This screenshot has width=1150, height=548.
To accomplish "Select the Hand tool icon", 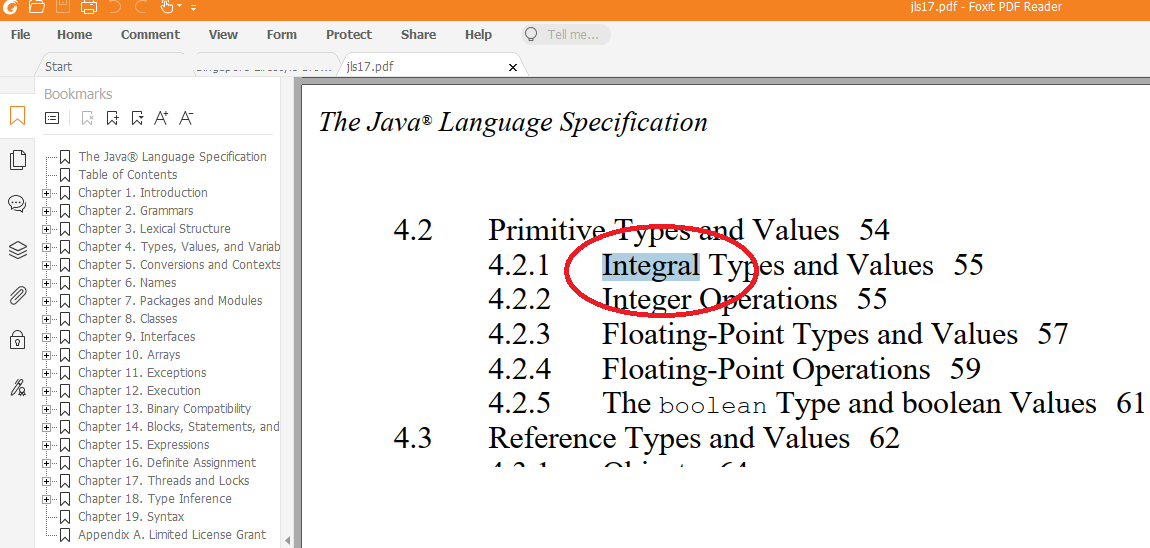I will (x=166, y=7).
